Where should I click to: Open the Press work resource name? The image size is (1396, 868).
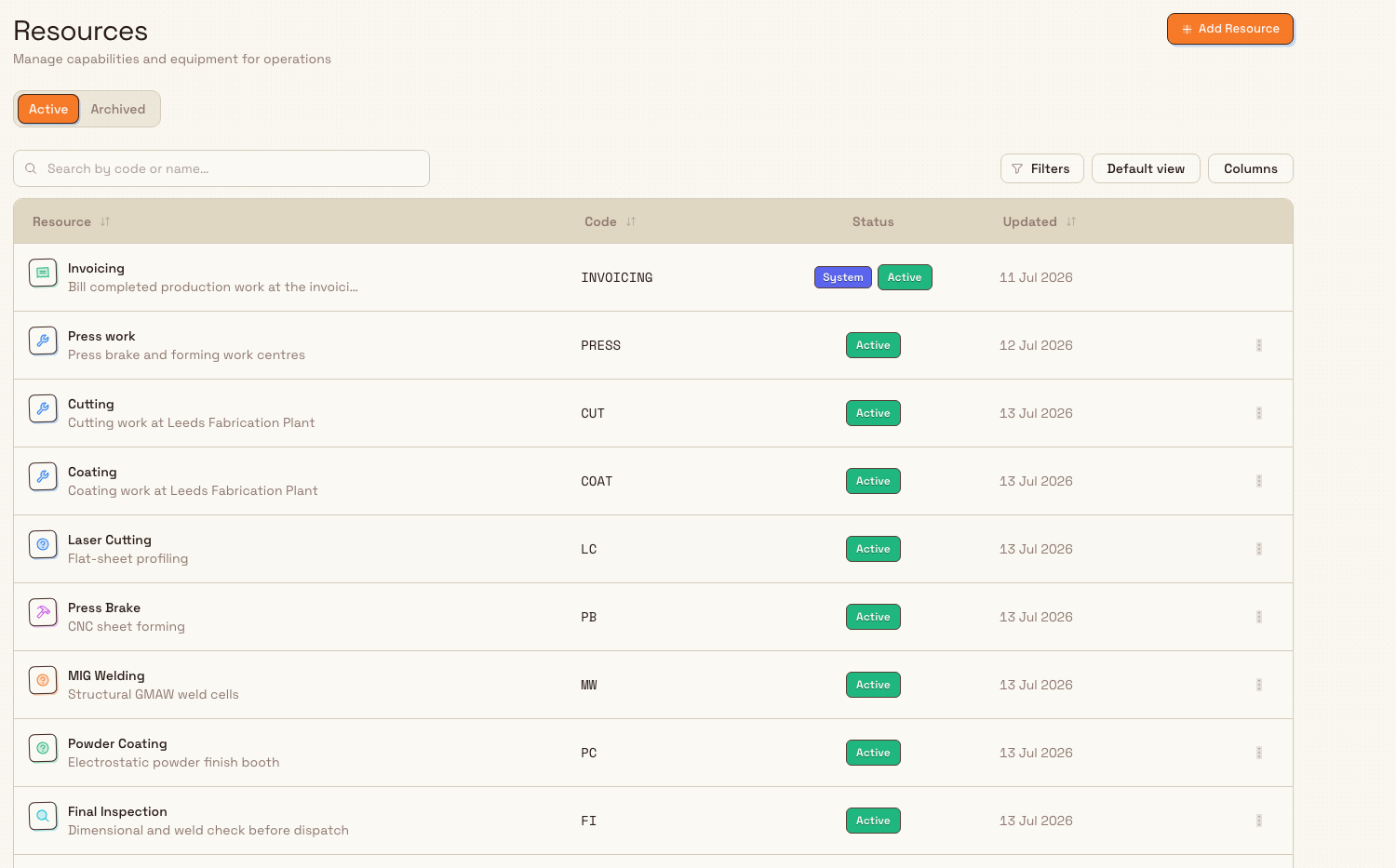click(x=101, y=336)
